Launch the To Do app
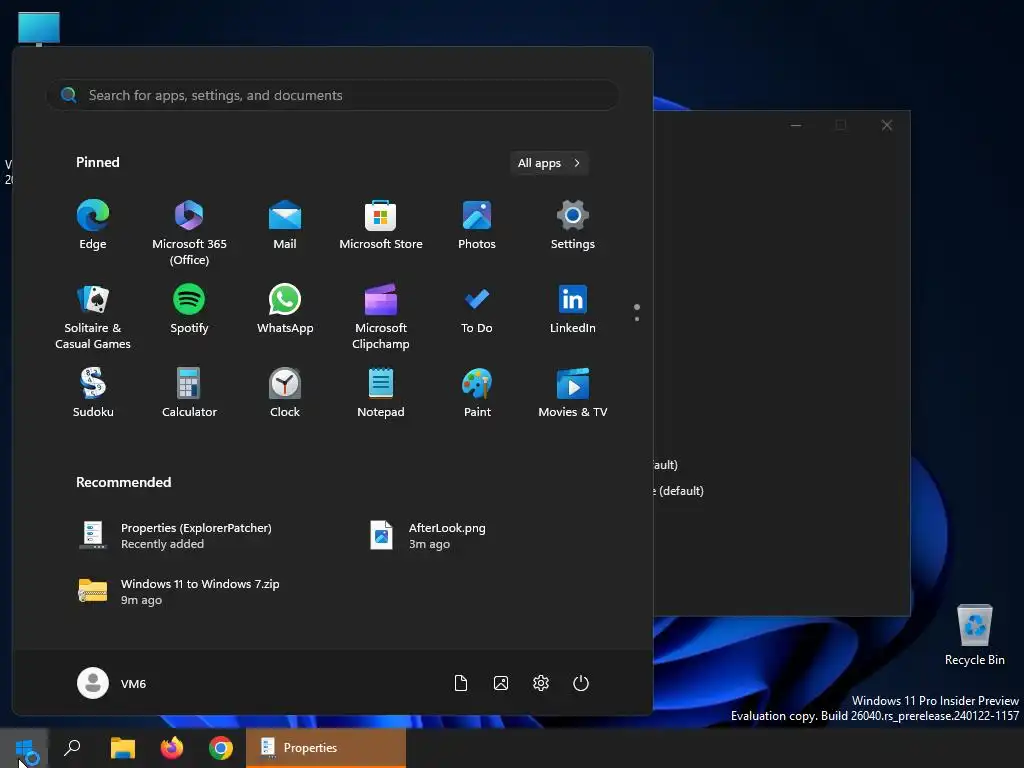1024x768 pixels. (x=477, y=310)
